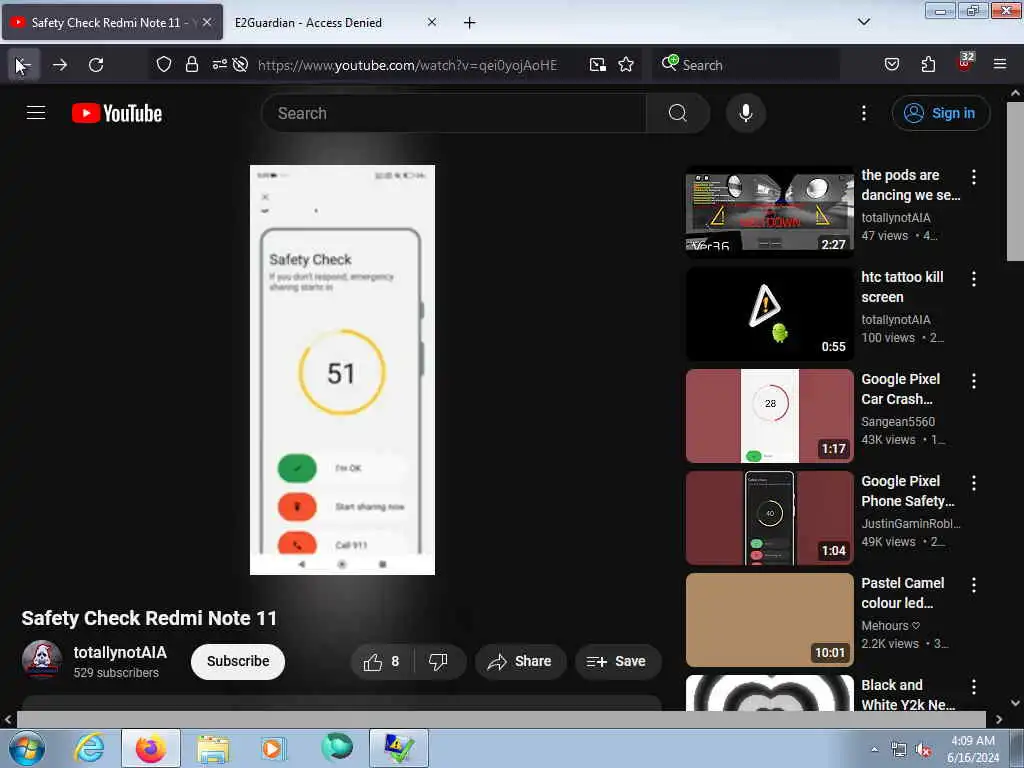
Task: Open a new tab with plus button
Action: coord(469,23)
